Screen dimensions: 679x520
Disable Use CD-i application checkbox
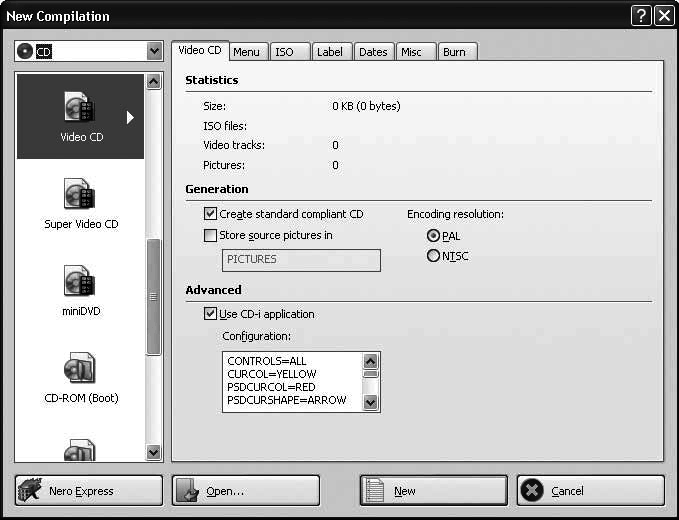coord(210,314)
